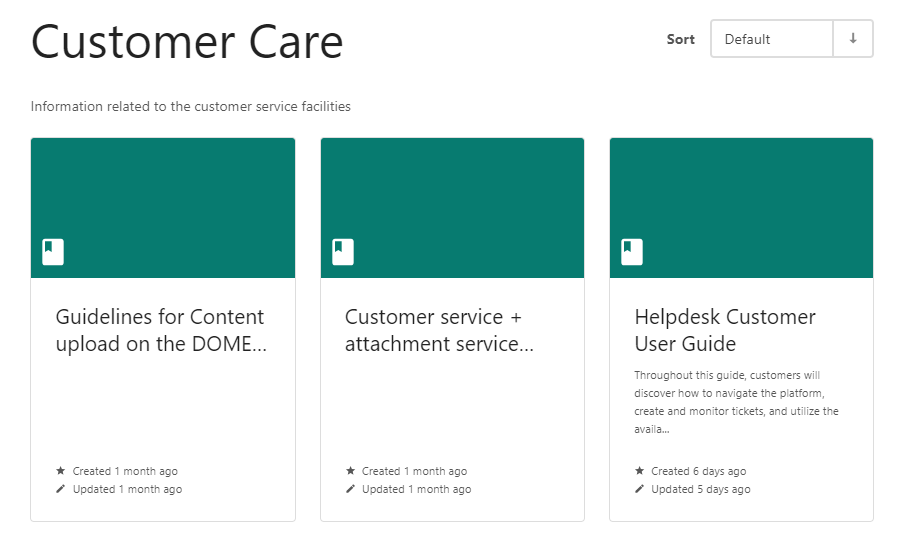Open 'Guidelines for Content upload on the DOME...' book

160,330
